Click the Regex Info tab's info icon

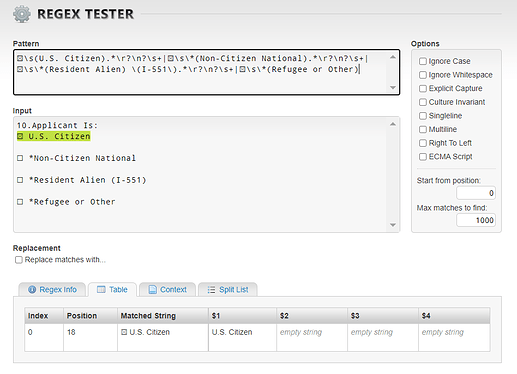[32, 290]
